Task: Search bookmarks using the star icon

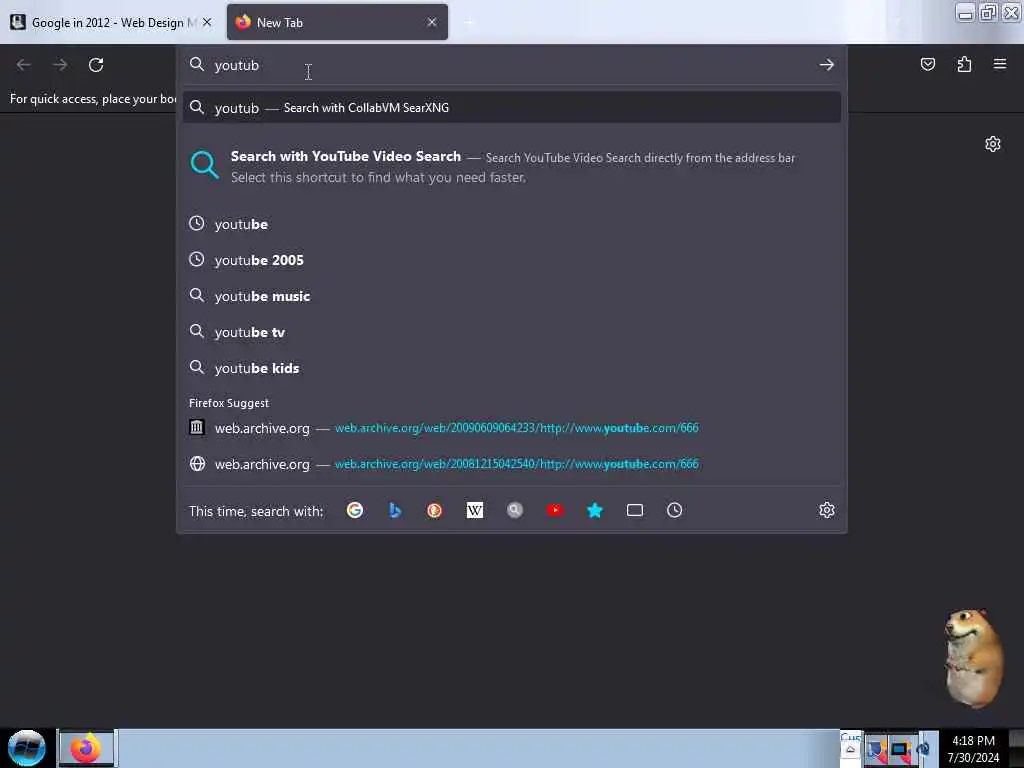Action: click(x=594, y=510)
